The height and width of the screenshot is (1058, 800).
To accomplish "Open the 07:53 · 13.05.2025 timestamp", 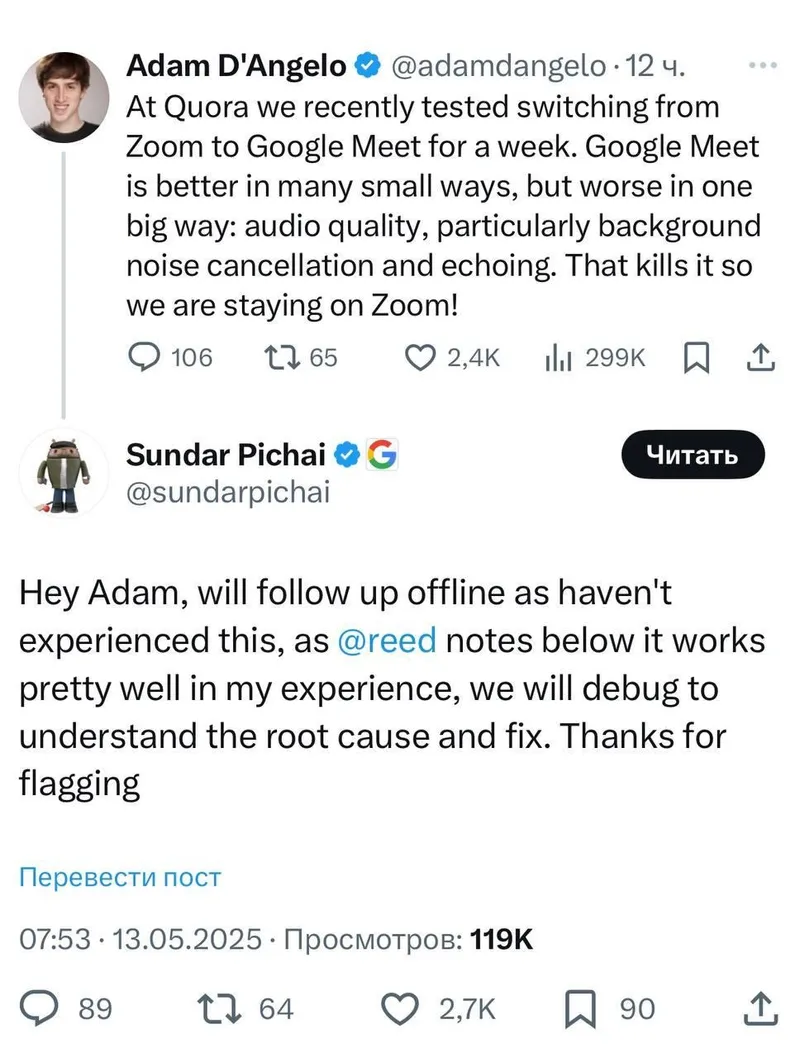I will (x=141, y=940).
